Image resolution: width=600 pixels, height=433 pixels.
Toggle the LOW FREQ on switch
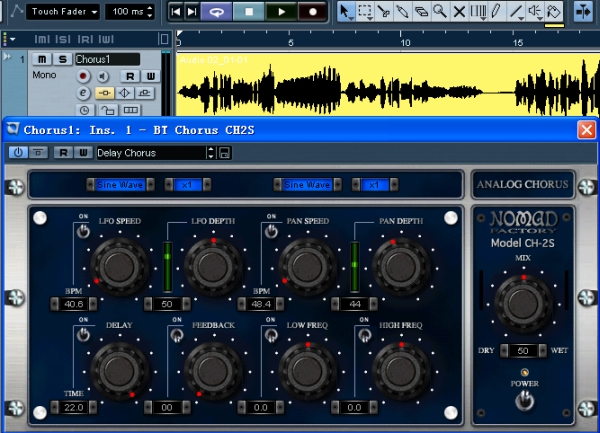tap(271, 335)
